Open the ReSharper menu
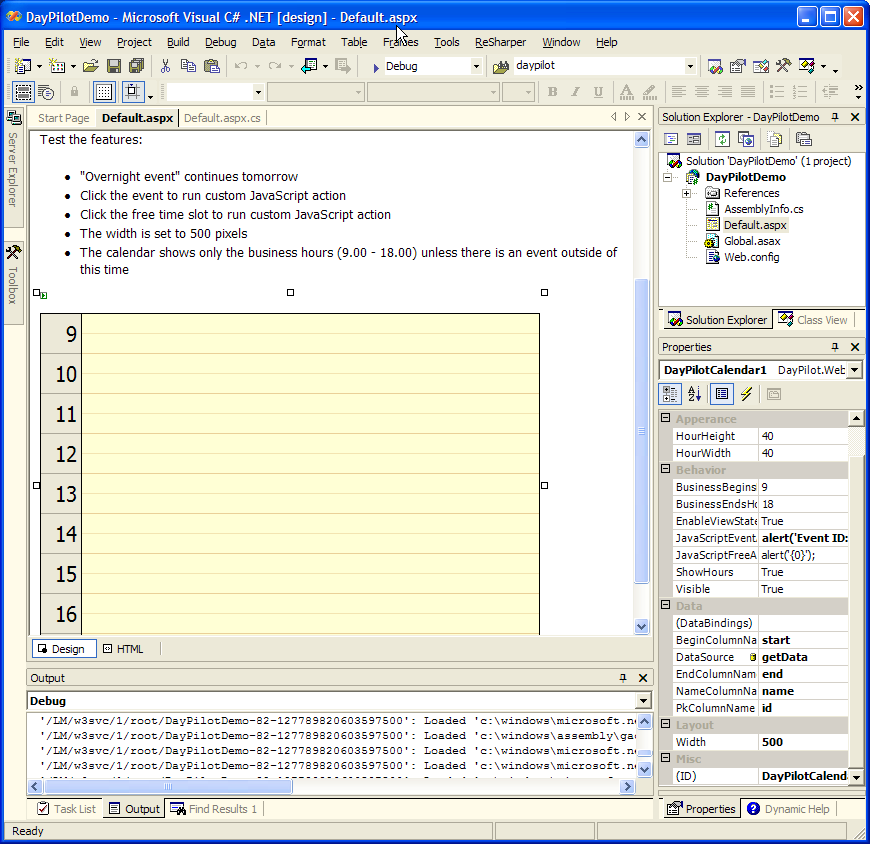Viewport: 870px width, 844px height. click(500, 42)
